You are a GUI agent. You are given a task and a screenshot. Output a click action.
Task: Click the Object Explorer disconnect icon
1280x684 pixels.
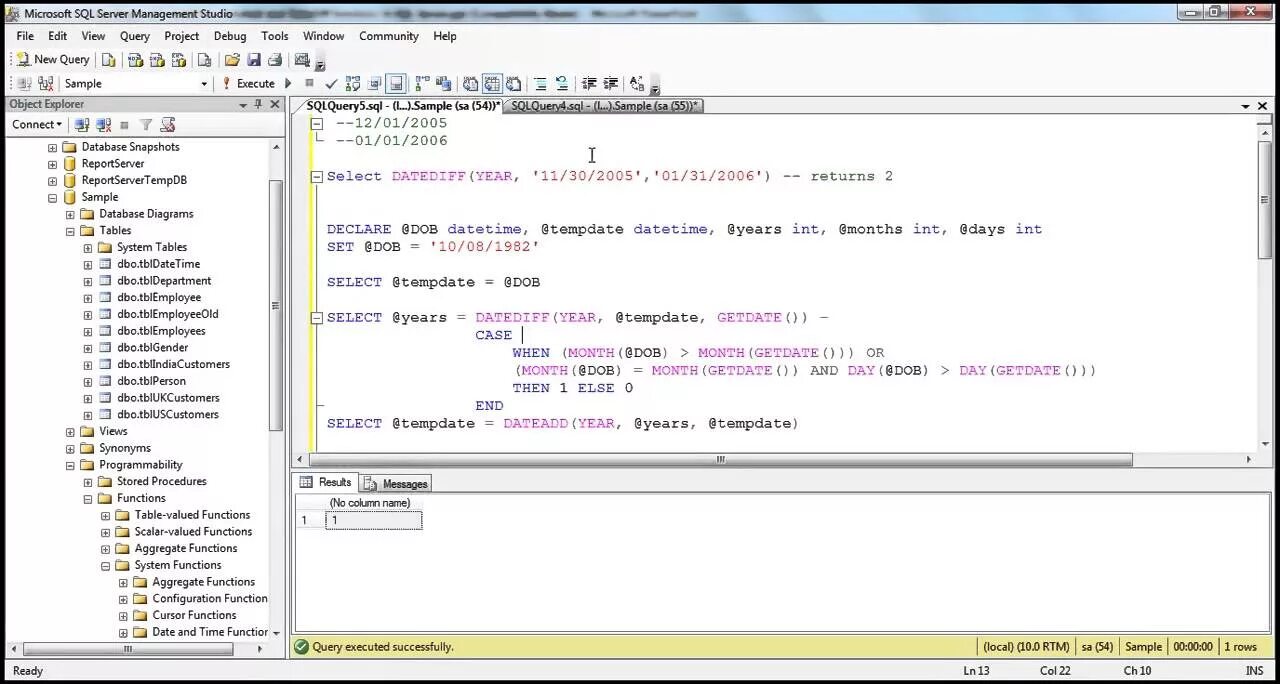[103, 125]
